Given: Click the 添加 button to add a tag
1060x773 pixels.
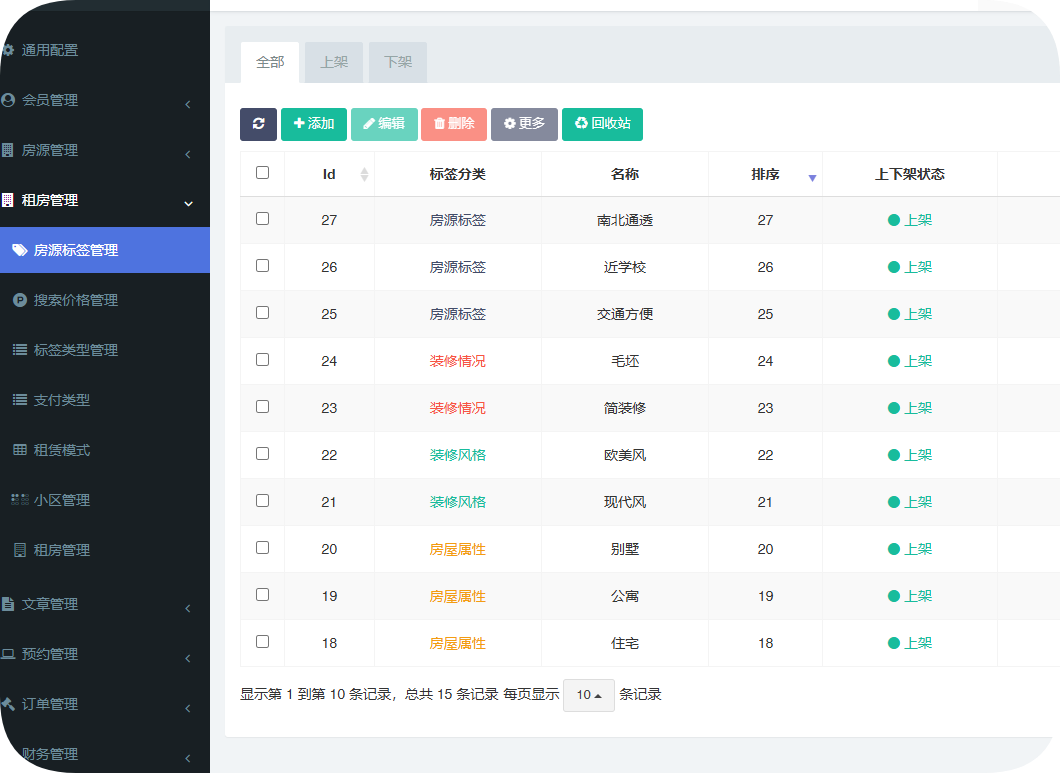Looking at the screenshot, I should (313, 125).
